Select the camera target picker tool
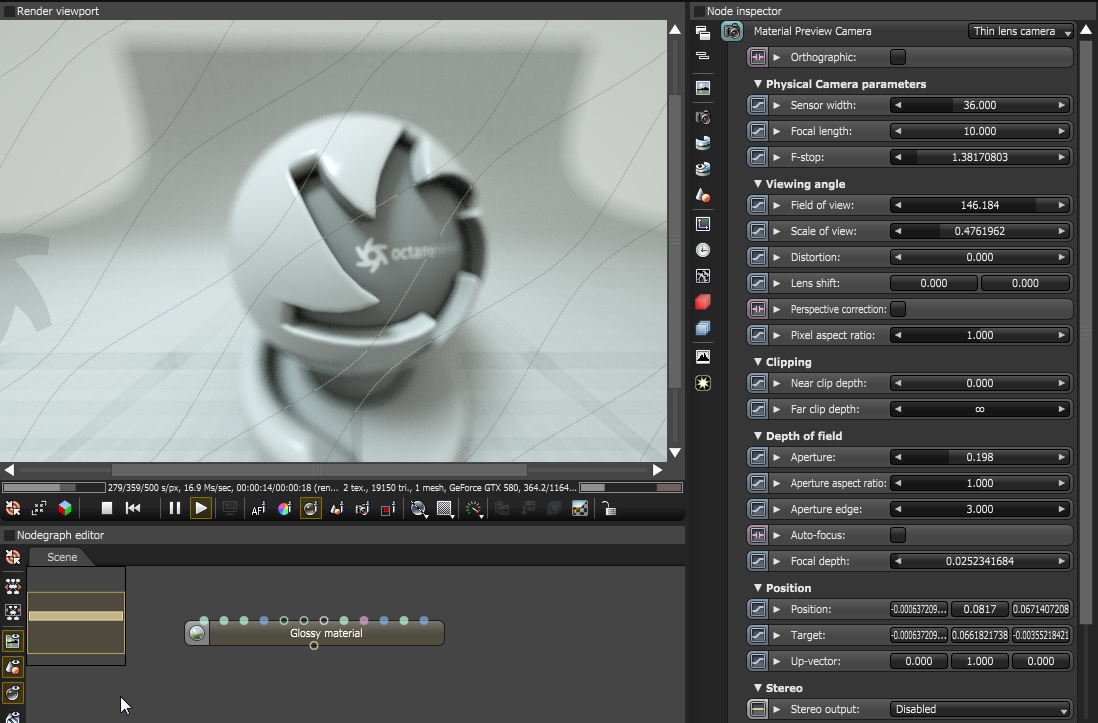The image size is (1098, 723). (x=362, y=509)
